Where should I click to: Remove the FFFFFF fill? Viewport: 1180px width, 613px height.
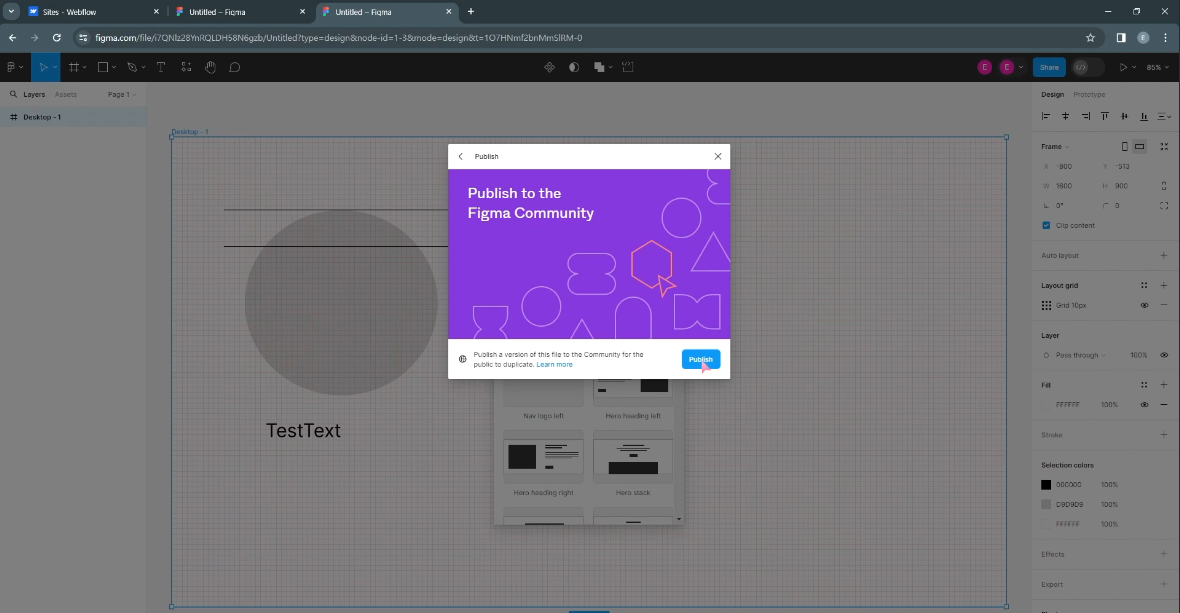[x=1164, y=405]
